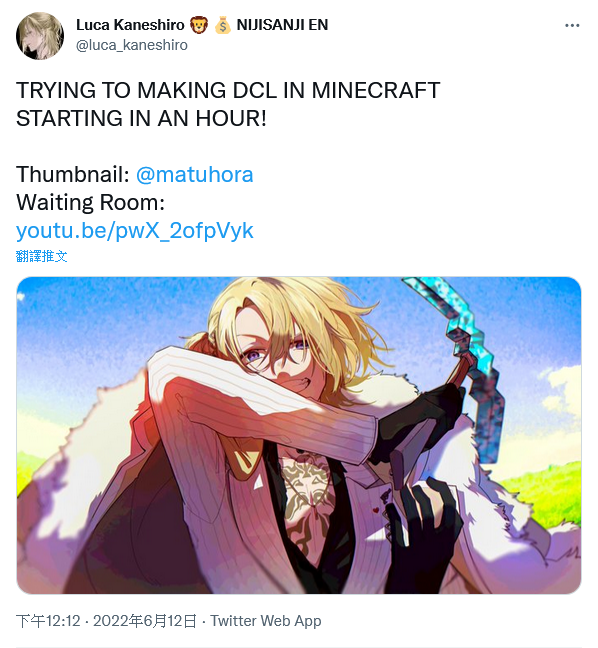Open the youtu.be/pwX_2ofpVyk waiting room link

pyautogui.click(x=135, y=231)
